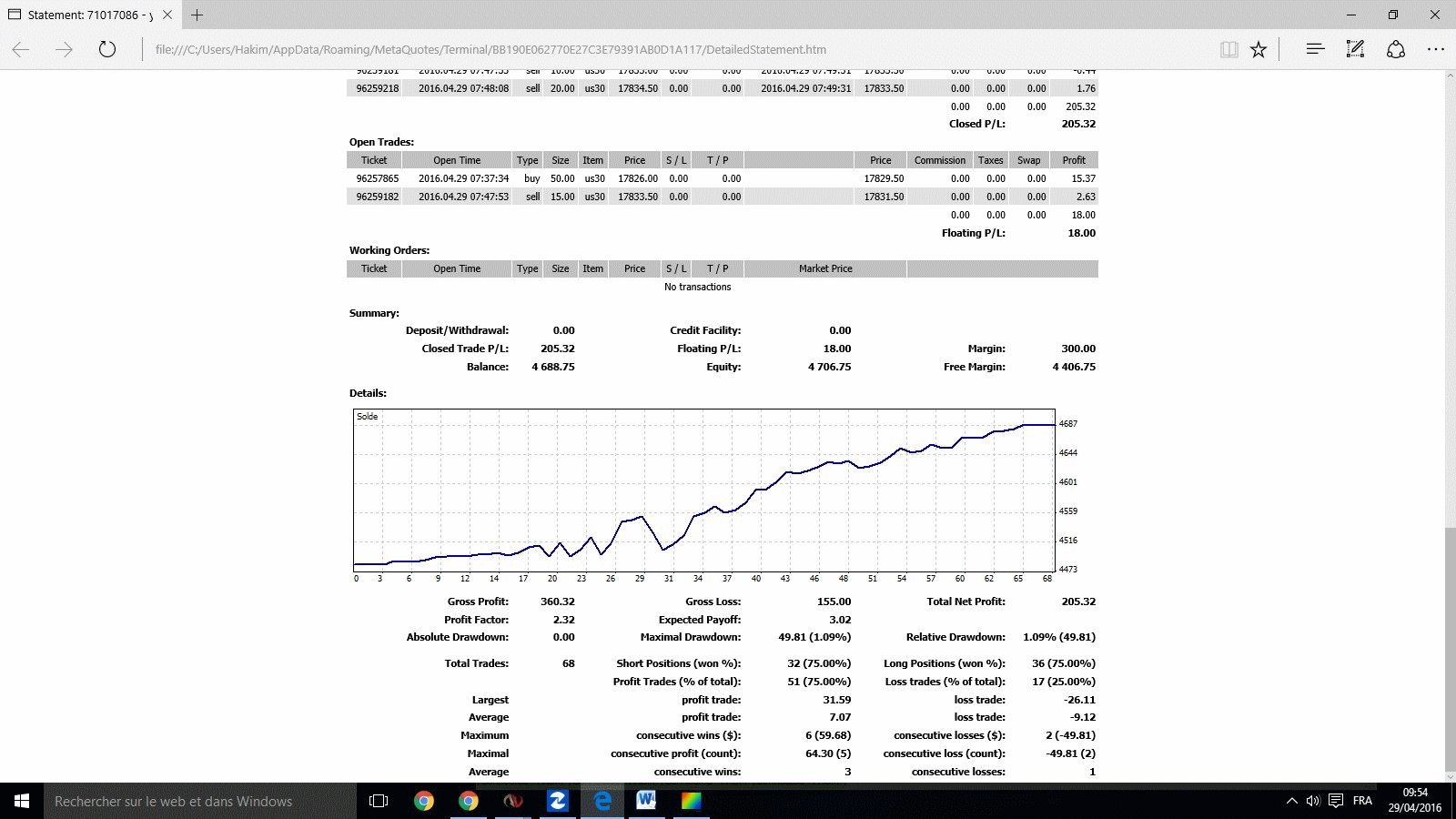Open Microsoft Word from taskbar
1456x819 pixels.
click(646, 801)
